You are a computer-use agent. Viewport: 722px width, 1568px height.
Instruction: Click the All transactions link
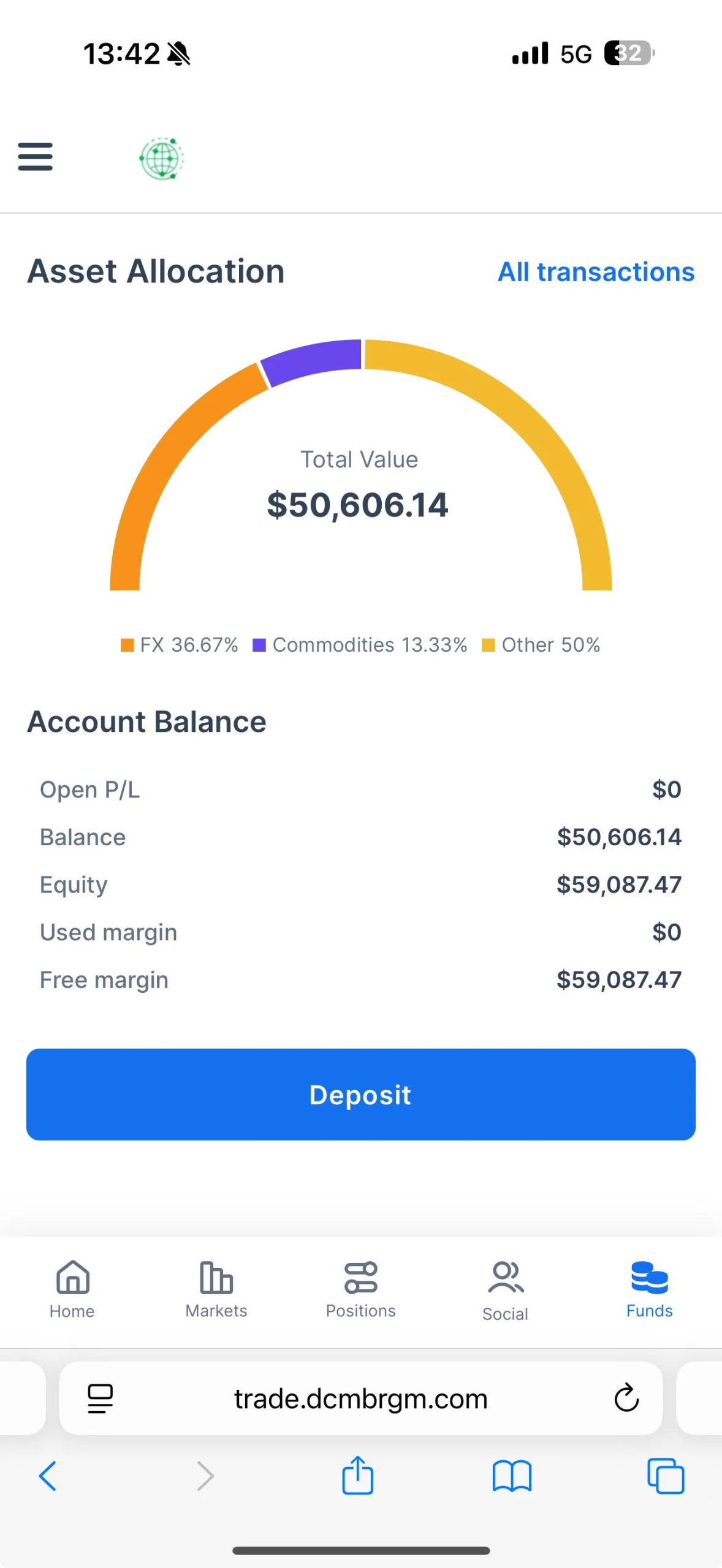coord(596,272)
